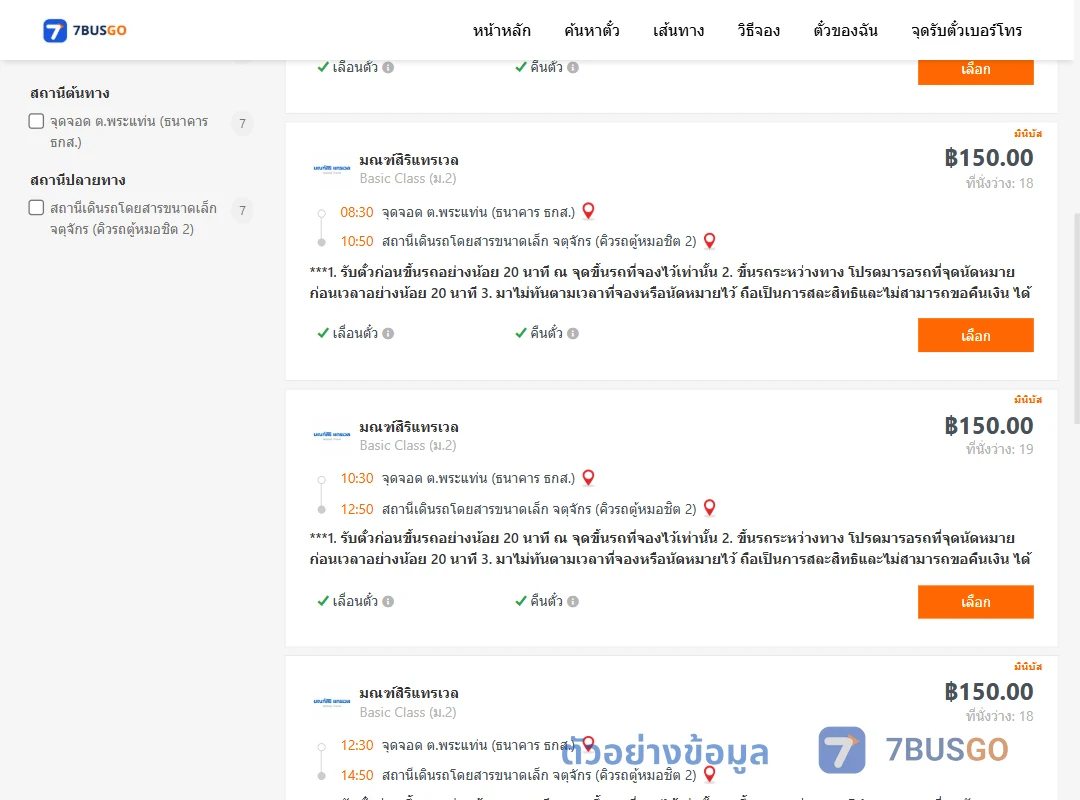Viewport: 1080px width, 800px height.
Task: Click info icon next to คืนตั๋ว in top card
Action: click(x=573, y=68)
